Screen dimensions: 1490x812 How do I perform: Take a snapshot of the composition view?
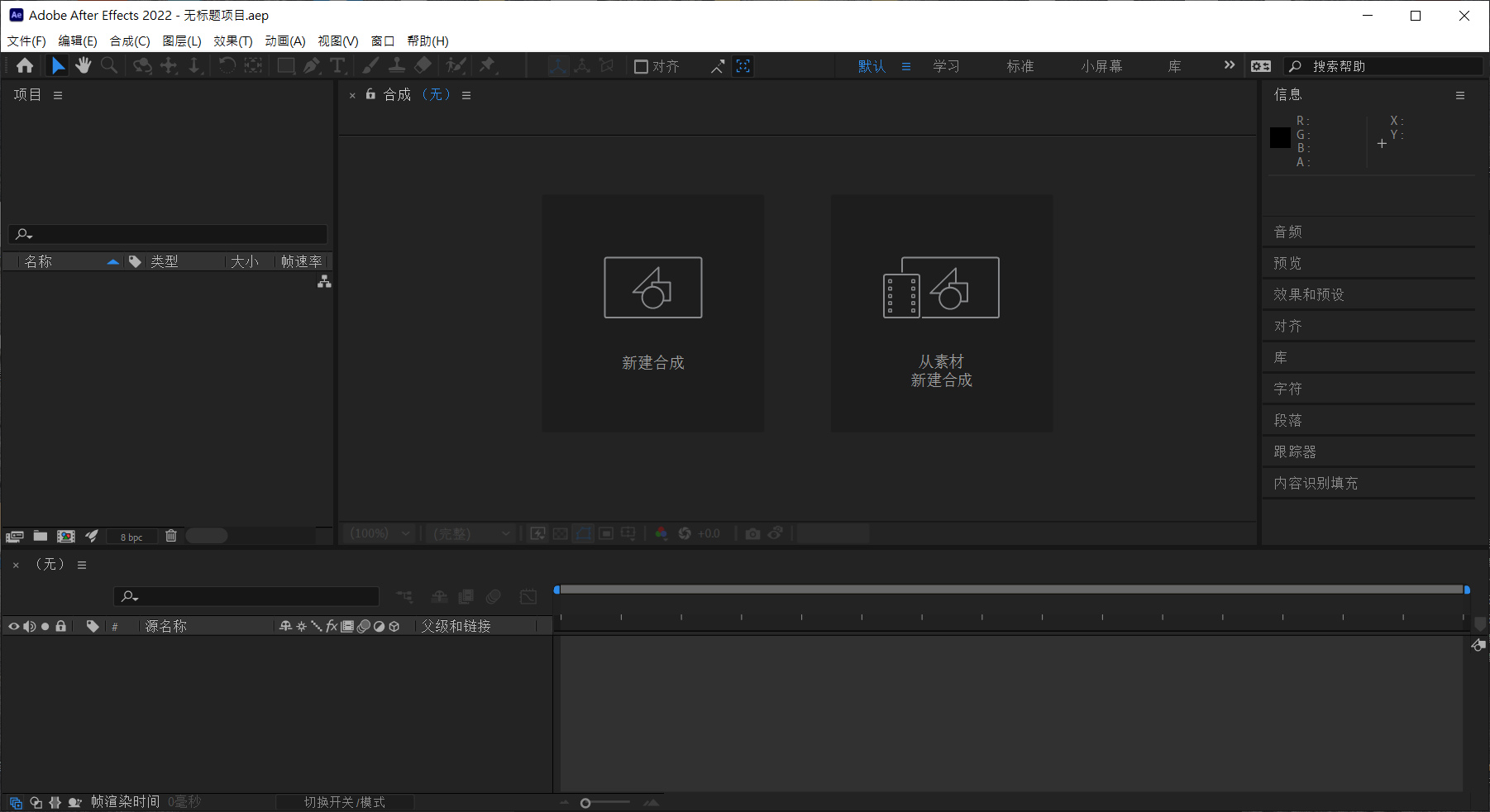tap(752, 533)
